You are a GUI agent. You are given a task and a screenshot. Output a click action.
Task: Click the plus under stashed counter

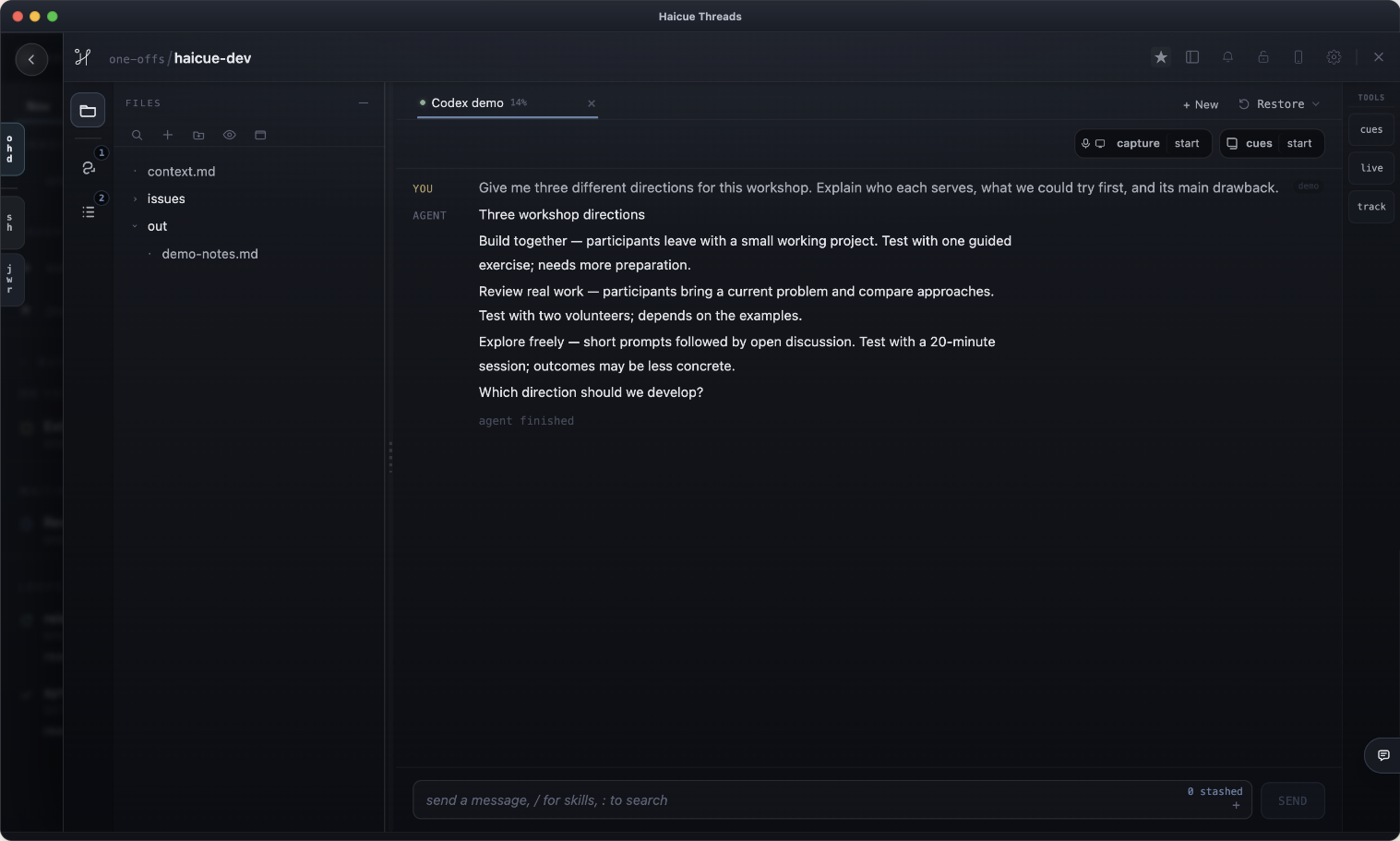coord(1236,806)
